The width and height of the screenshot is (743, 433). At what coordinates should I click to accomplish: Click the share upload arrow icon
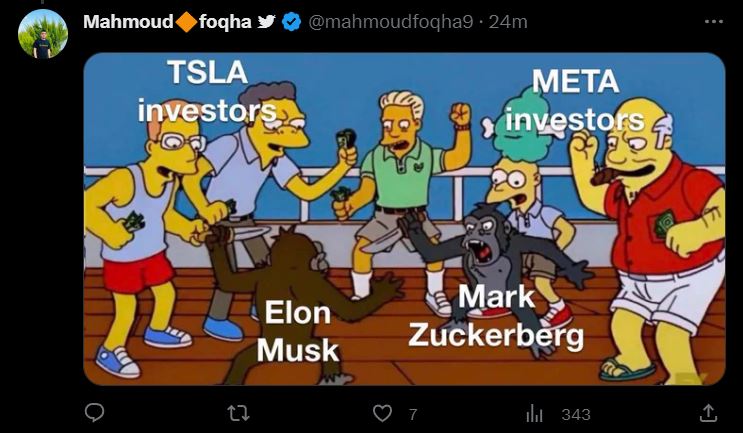pos(708,413)
